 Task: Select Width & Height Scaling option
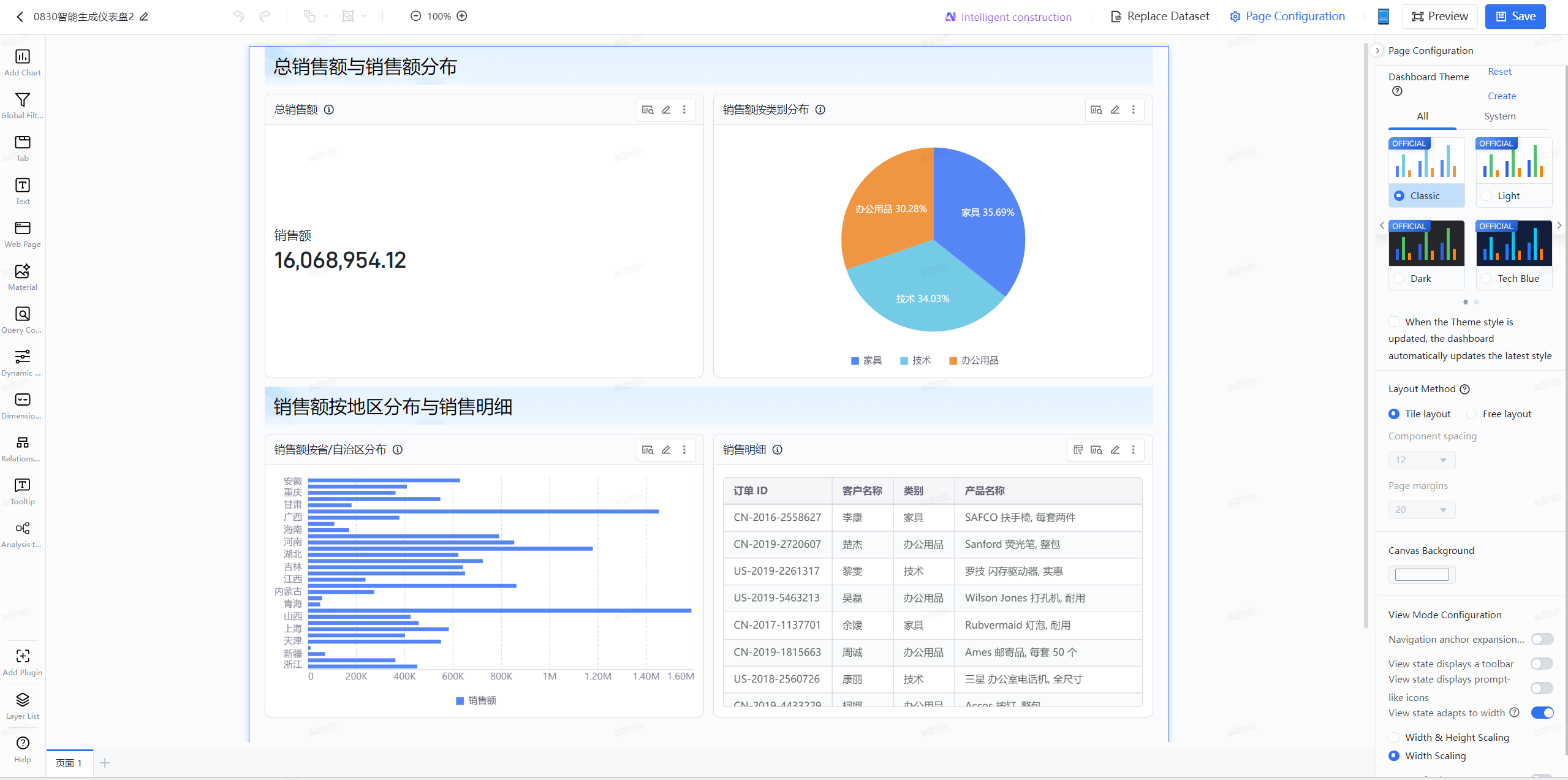(x=1394, y=738)
